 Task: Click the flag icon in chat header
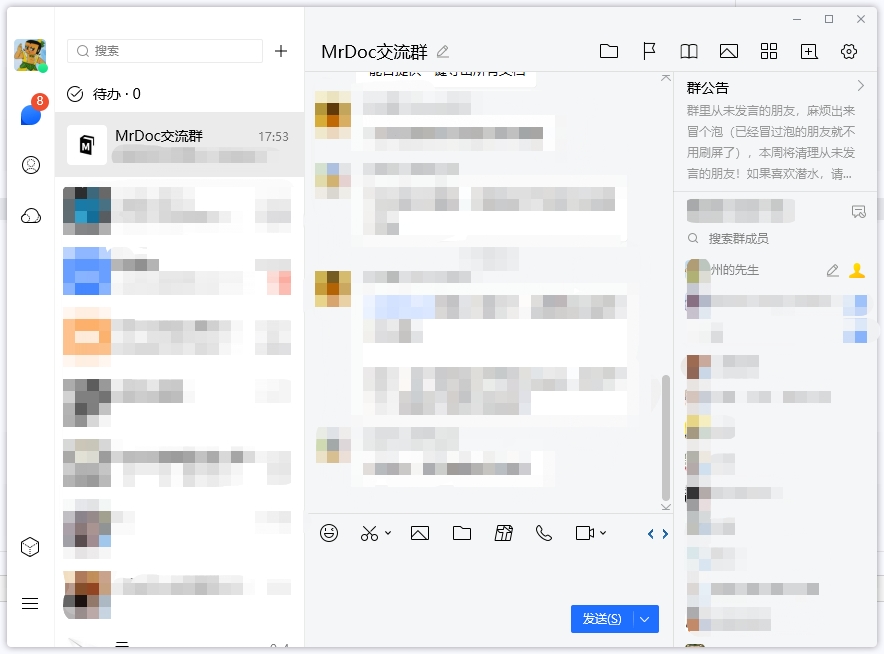point(649,52)
